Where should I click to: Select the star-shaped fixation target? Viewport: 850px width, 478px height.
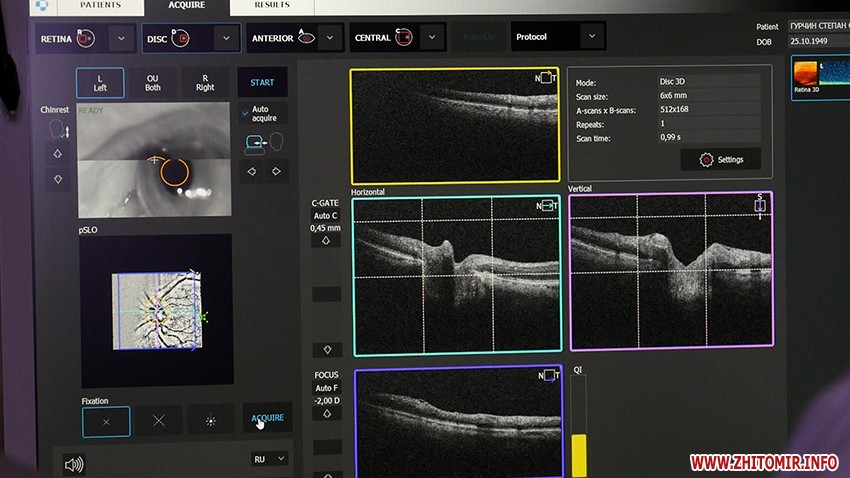coord(210,422)
